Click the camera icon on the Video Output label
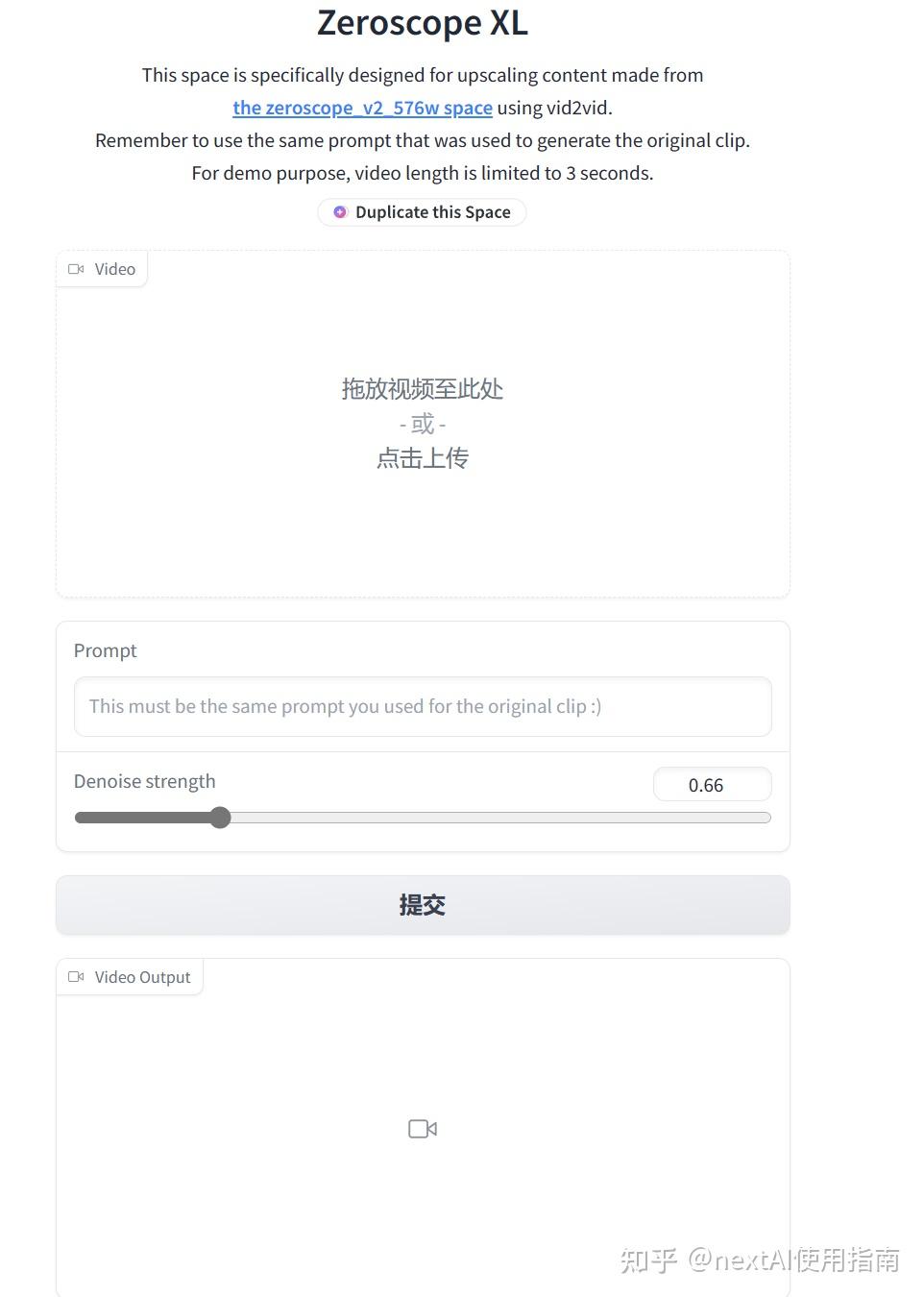The width and height of the screenshot is (924, 1297). [x=77, y=976]
